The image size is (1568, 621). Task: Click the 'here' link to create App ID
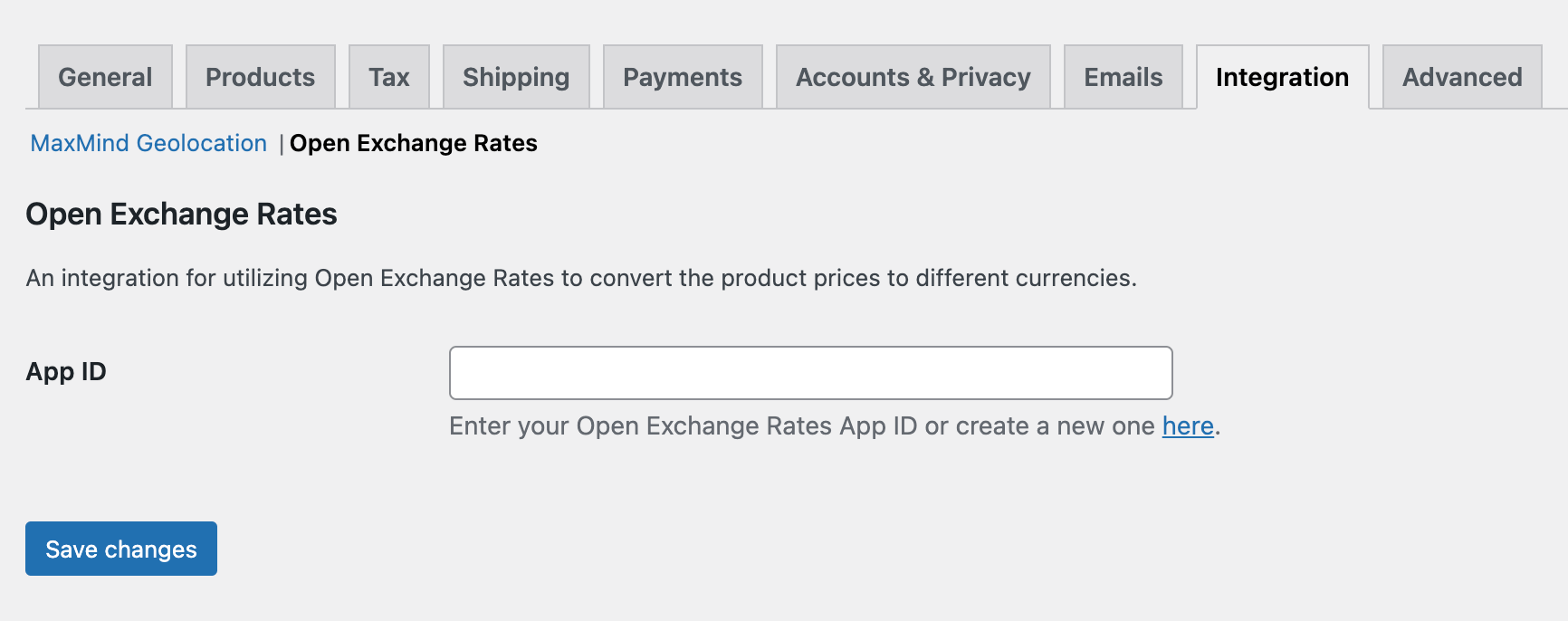1187,425
